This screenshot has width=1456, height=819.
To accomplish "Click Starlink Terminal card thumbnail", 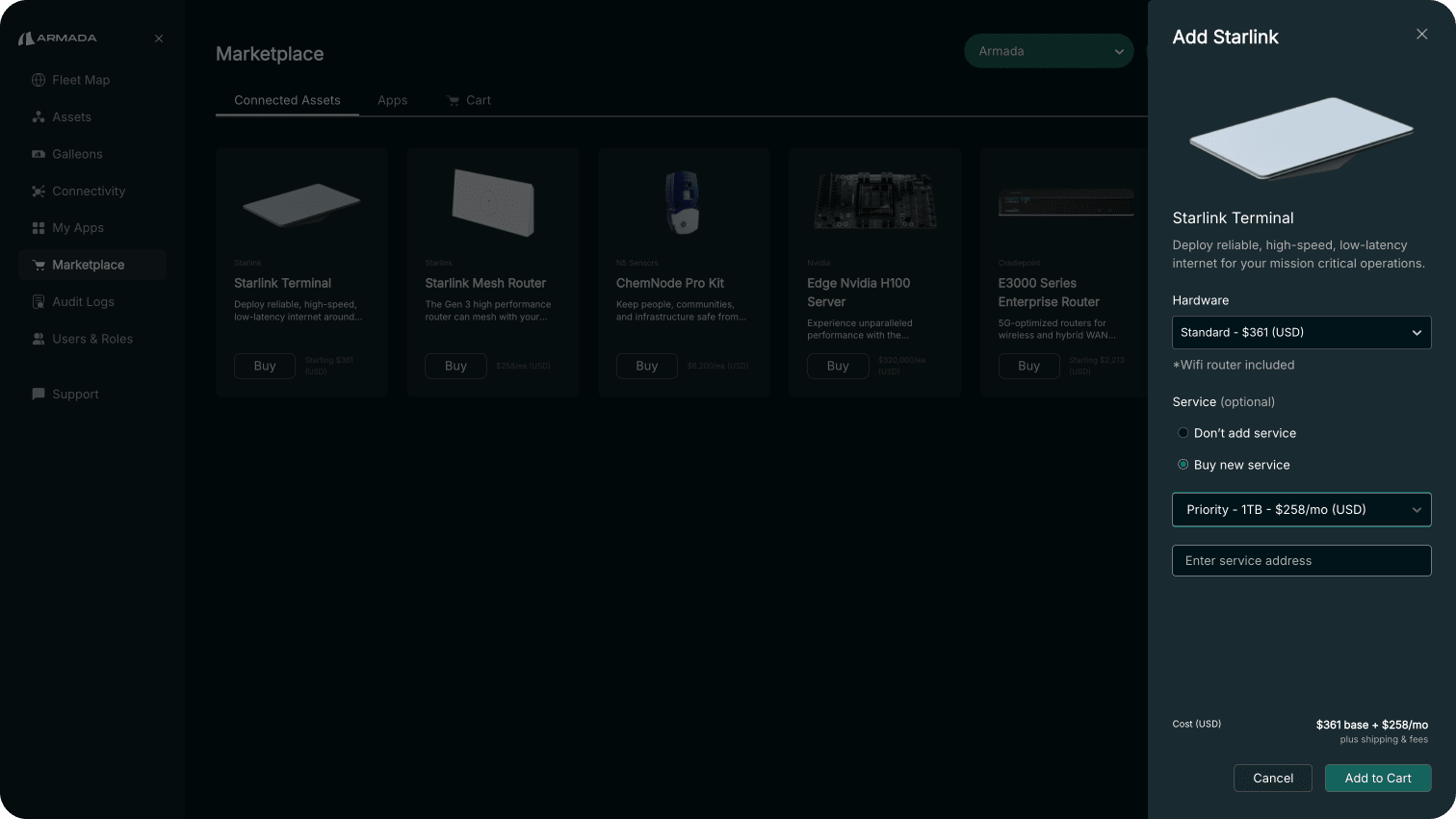I will pyautogui.click(x=301, y=204).
